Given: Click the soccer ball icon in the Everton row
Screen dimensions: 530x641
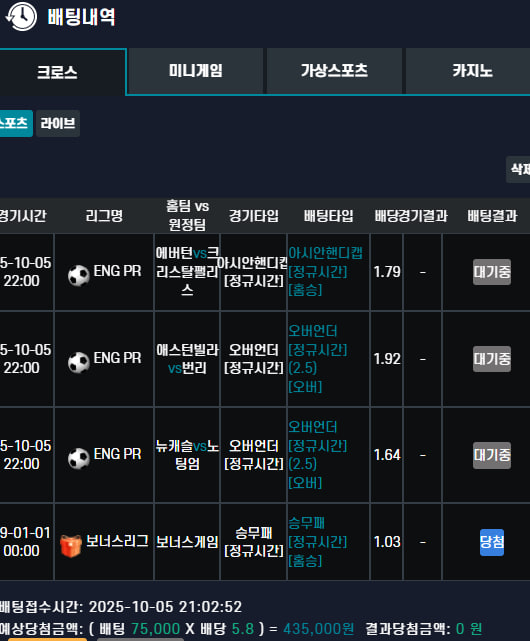Looking at the screenshot, I should (x=79, y=275).
